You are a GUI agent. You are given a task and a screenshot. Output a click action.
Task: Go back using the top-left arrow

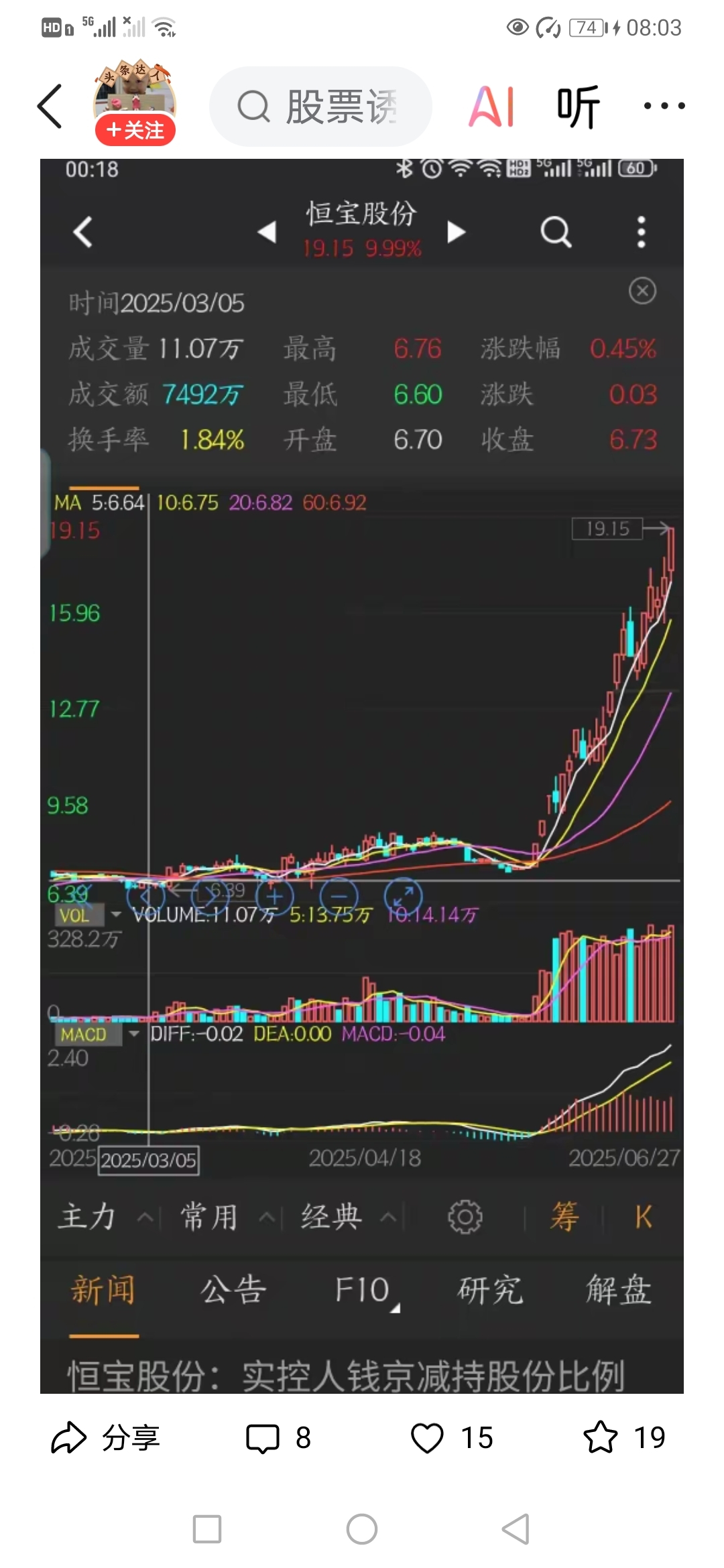[50, 106]
